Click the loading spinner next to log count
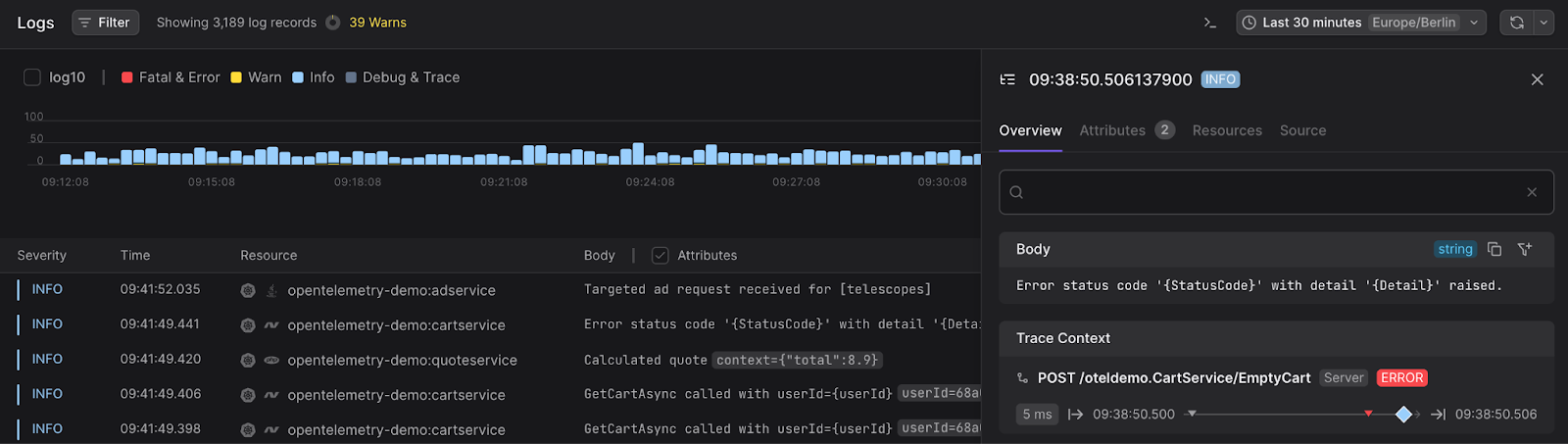The height and width of the screenshot is (444, 1568). [333, 23]
